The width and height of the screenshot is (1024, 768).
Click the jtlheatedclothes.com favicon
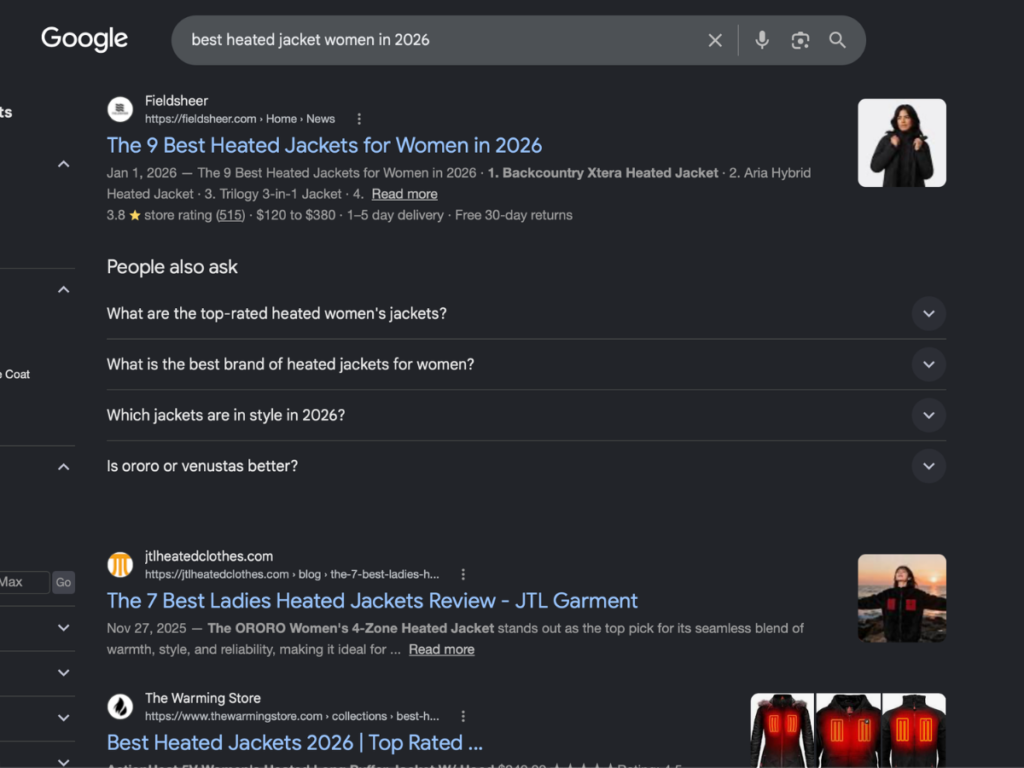[x=120, y=564]
